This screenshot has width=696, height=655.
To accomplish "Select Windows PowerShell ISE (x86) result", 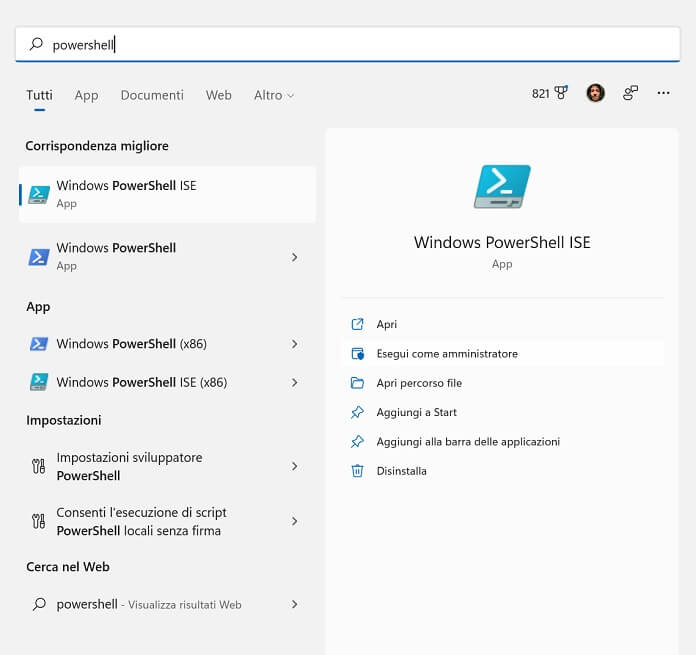I will (x=167, y=382).
